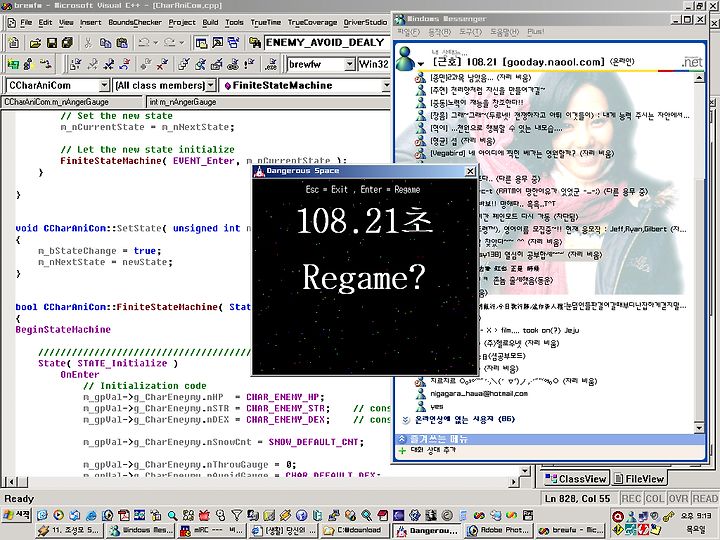Click the Messenger contact list scrollbar down arrow
The height and width of the screenshot is (540, 720).
[x=699, y=428]
